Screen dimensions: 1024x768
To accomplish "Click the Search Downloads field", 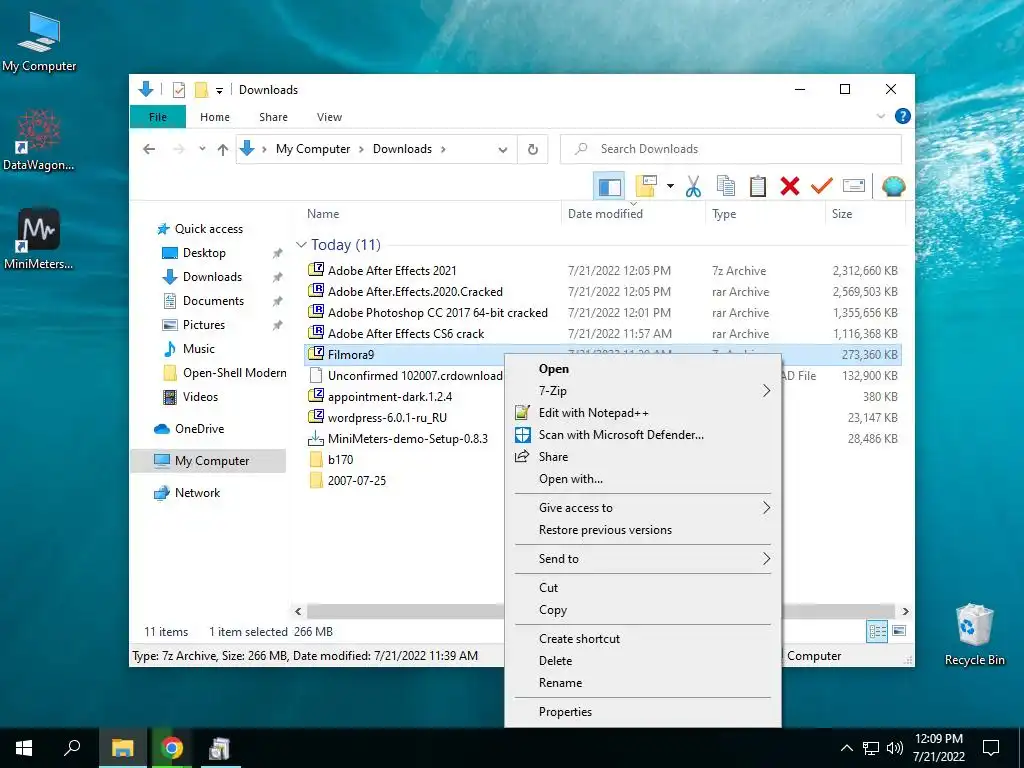I will coord(731,150).
